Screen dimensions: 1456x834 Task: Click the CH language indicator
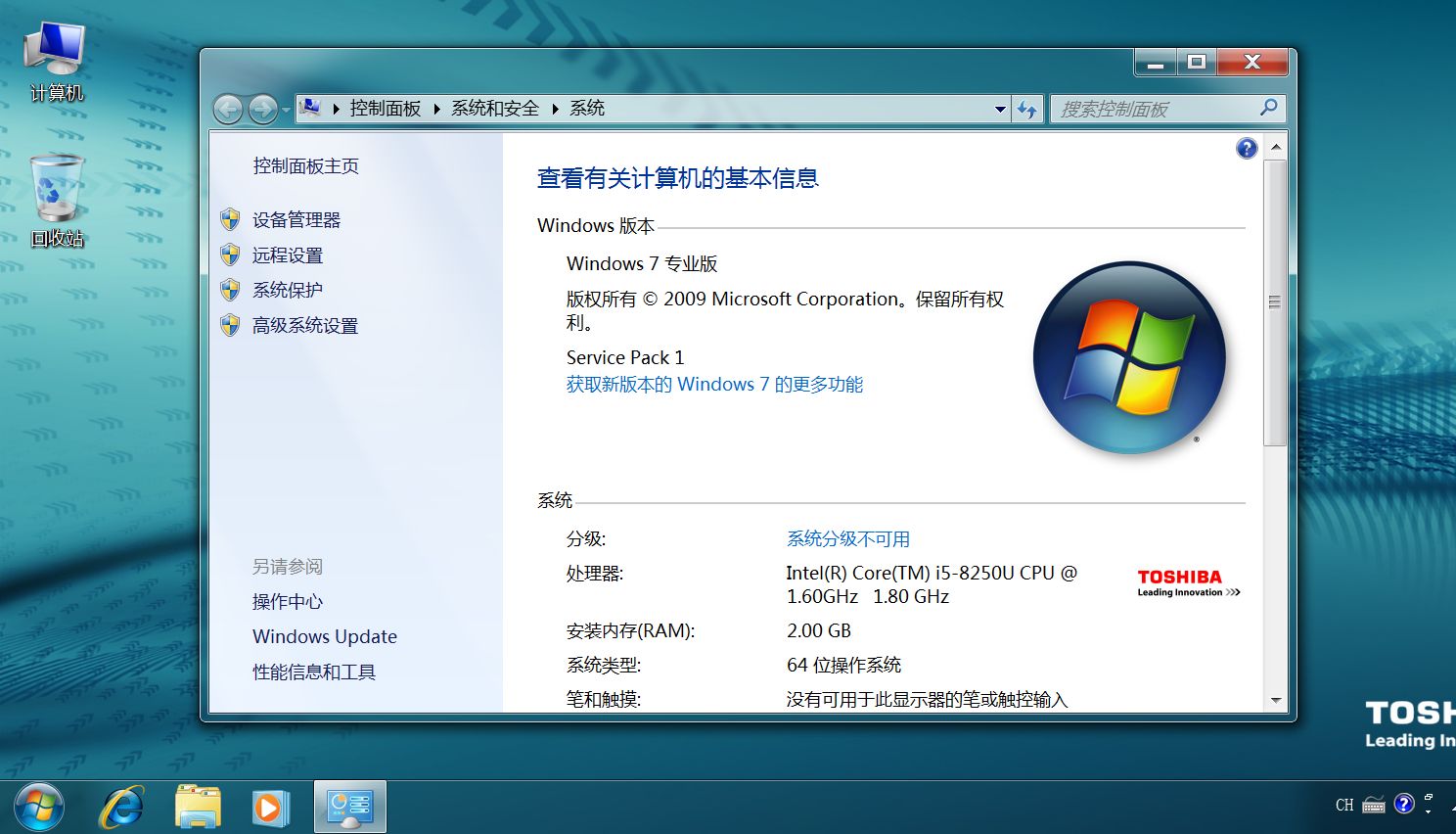click(x=1344, y=806)
